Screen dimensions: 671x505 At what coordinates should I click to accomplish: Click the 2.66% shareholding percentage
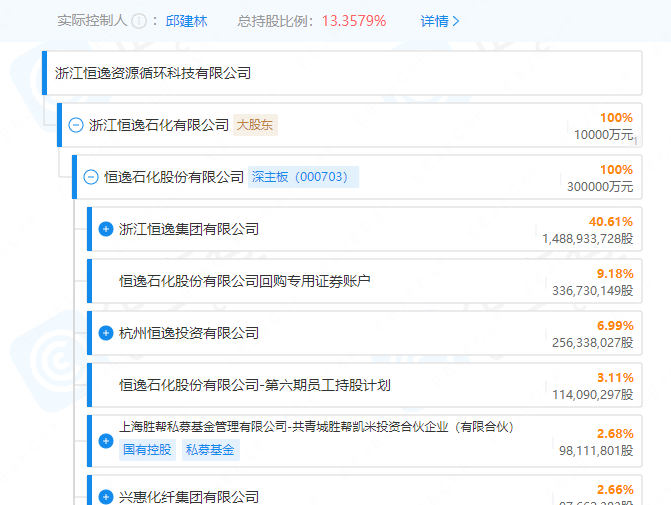[615, 490]
